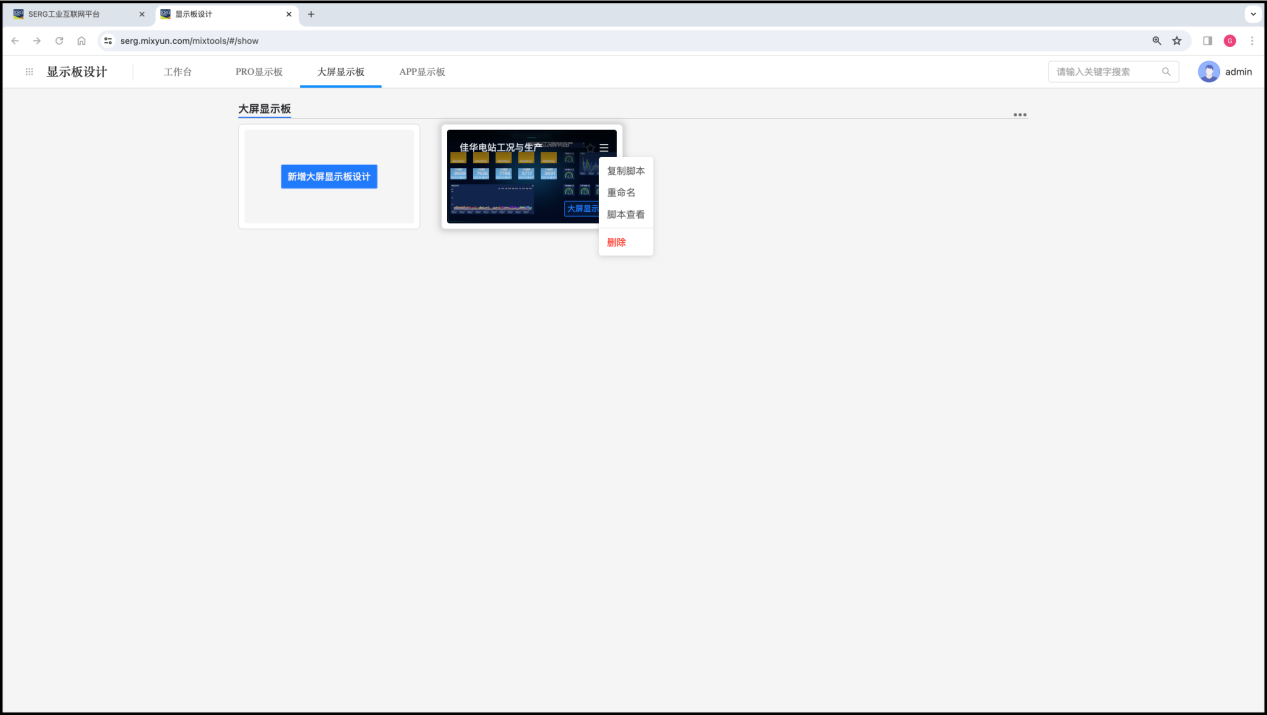Image resolution: width=1267 pixels, height=715 pixels.
Task: Click the search magnifier icon
Action: click(1166, 72)
